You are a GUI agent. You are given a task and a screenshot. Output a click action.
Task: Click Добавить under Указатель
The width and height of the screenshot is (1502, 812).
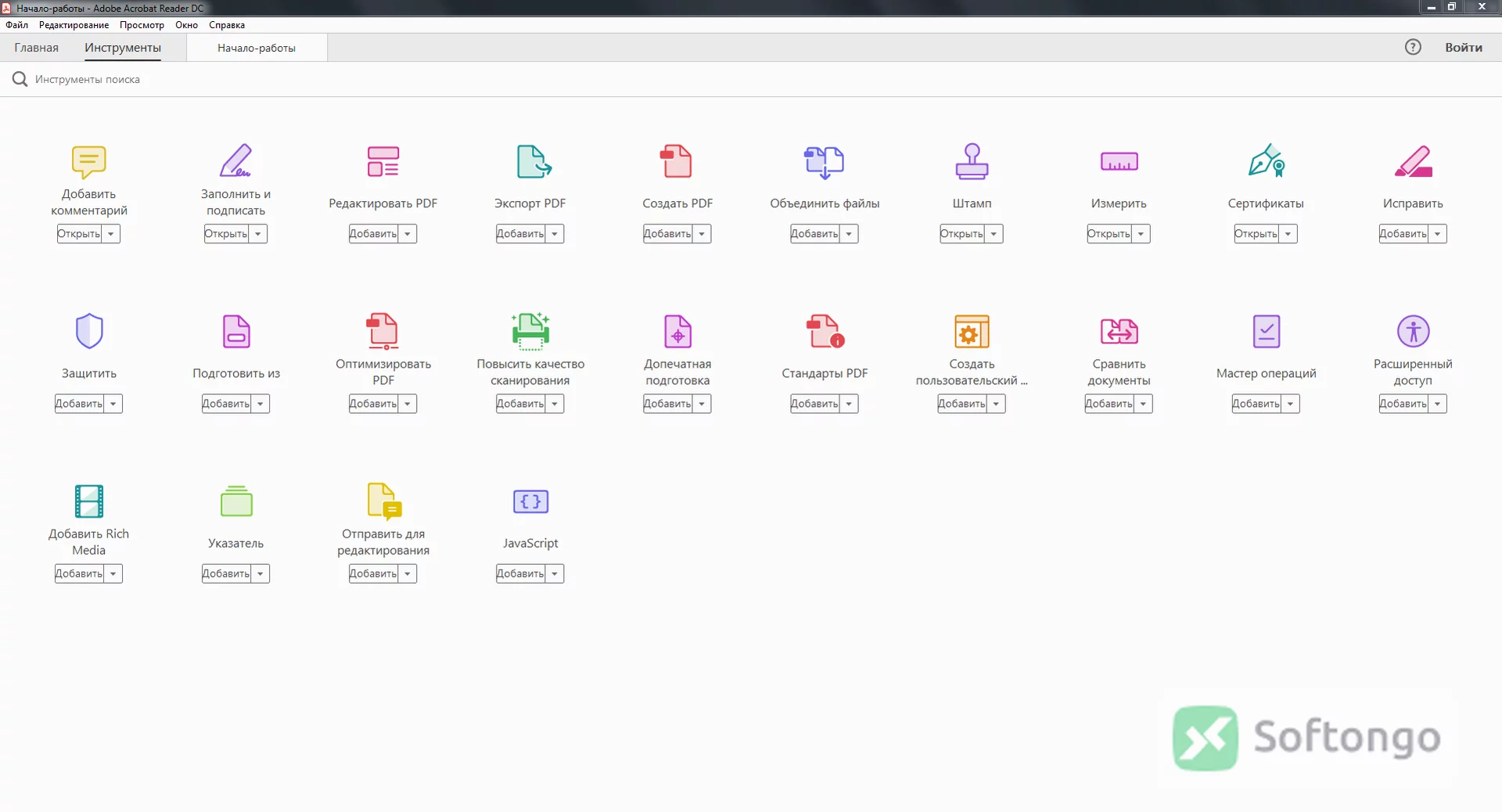pos(226,573)
